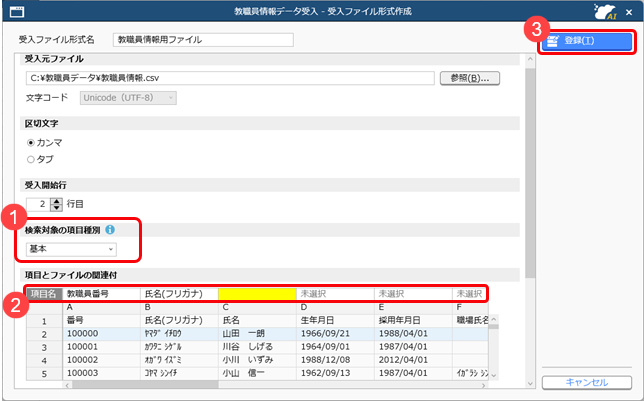Click the 採用年月日 header cell in row 1

(413, 320)
